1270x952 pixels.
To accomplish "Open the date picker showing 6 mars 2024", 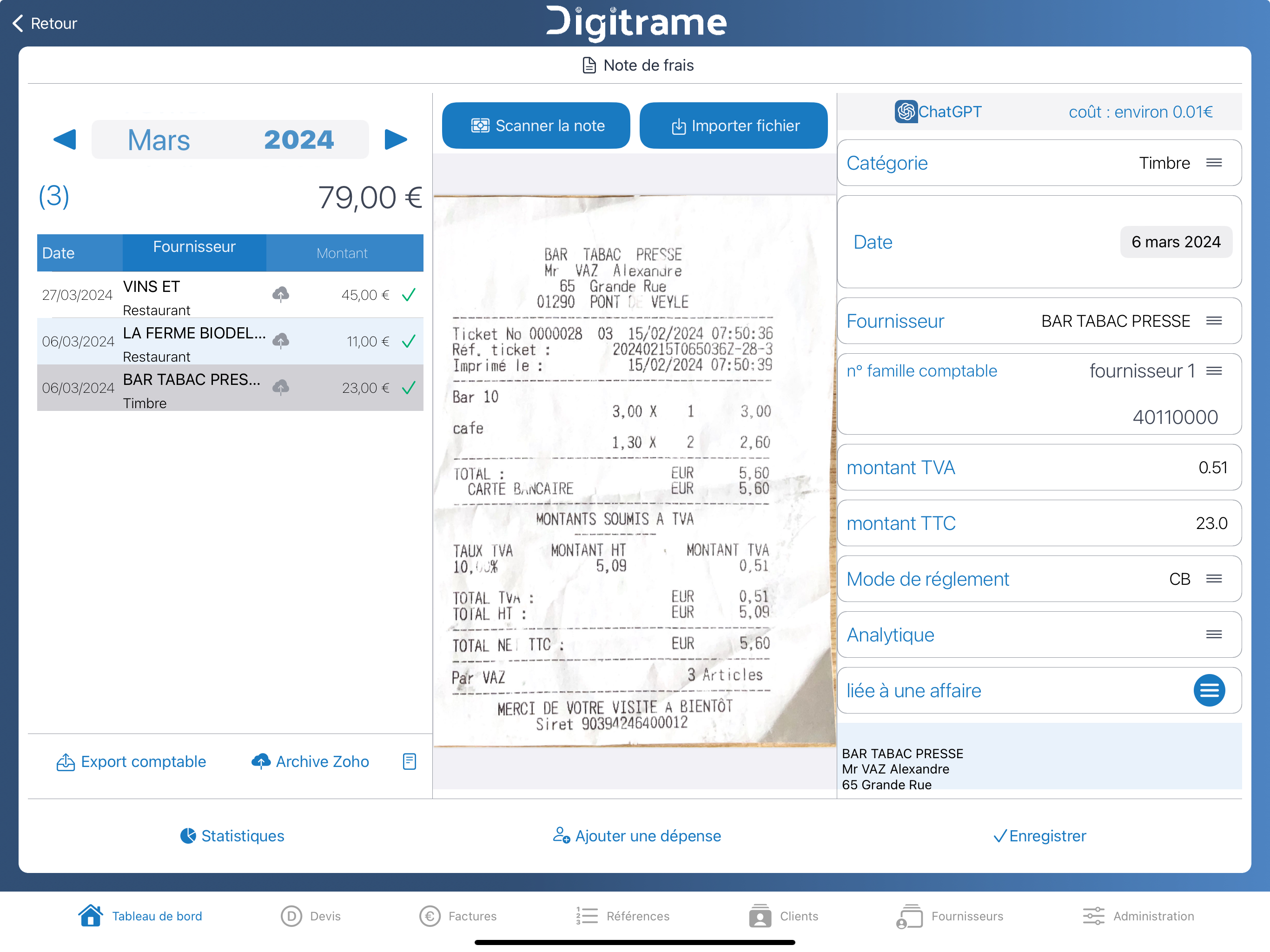I will pos(1176,242).
